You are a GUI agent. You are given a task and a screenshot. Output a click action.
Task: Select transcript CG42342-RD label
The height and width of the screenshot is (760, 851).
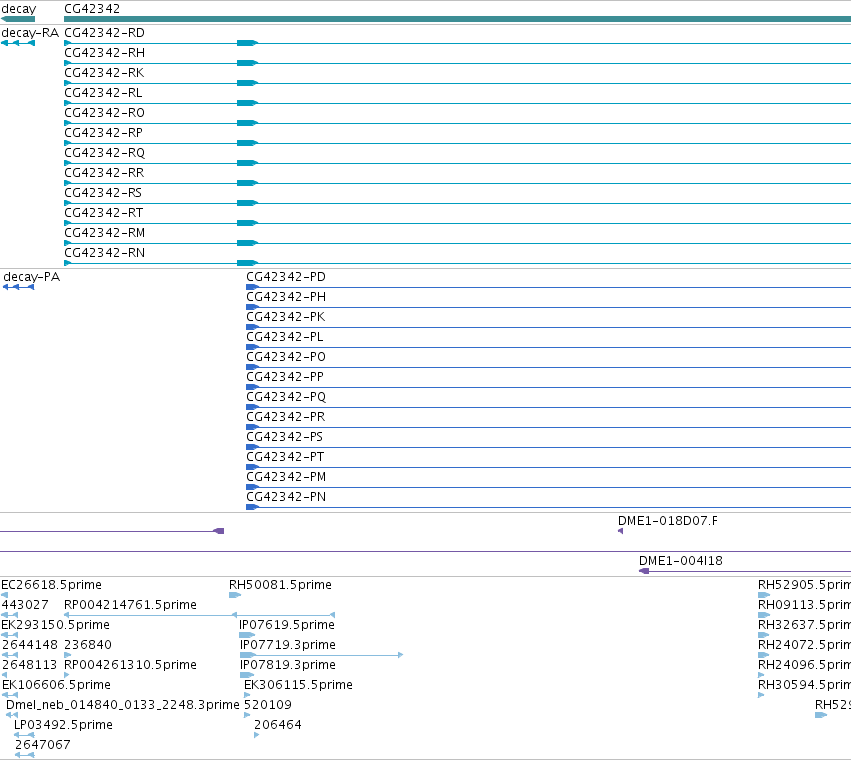105,33
